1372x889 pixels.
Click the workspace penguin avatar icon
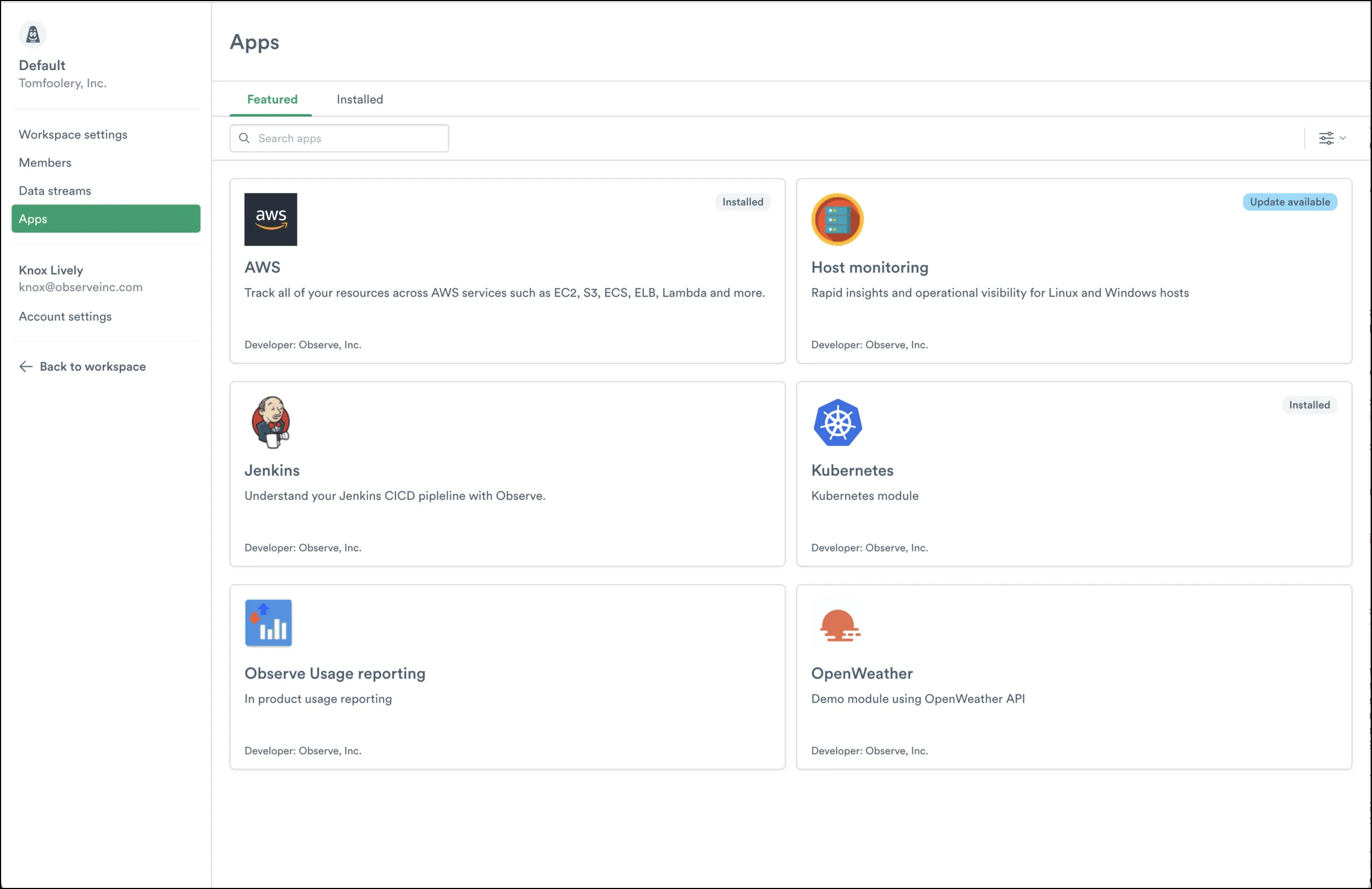point(33,35)
